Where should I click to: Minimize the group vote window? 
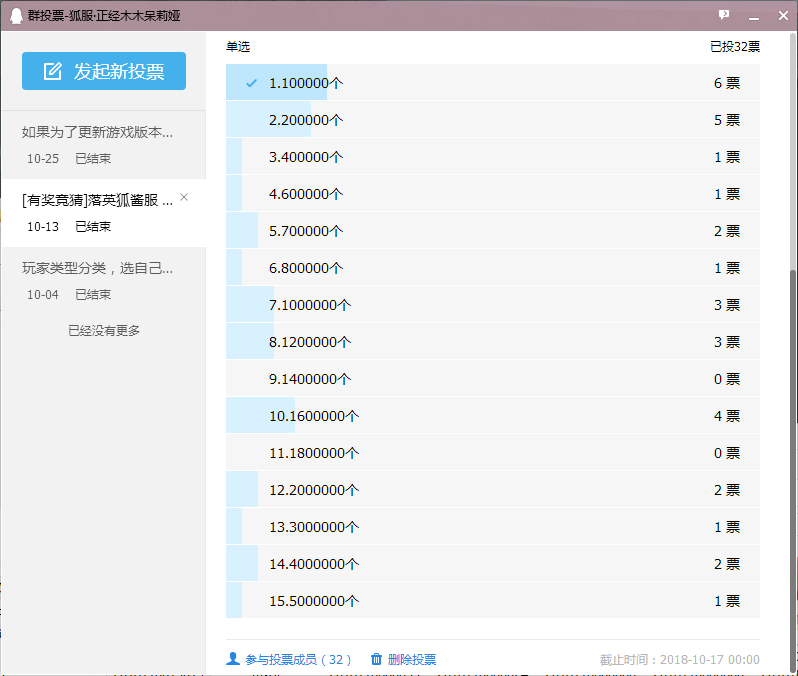[753, 15]
